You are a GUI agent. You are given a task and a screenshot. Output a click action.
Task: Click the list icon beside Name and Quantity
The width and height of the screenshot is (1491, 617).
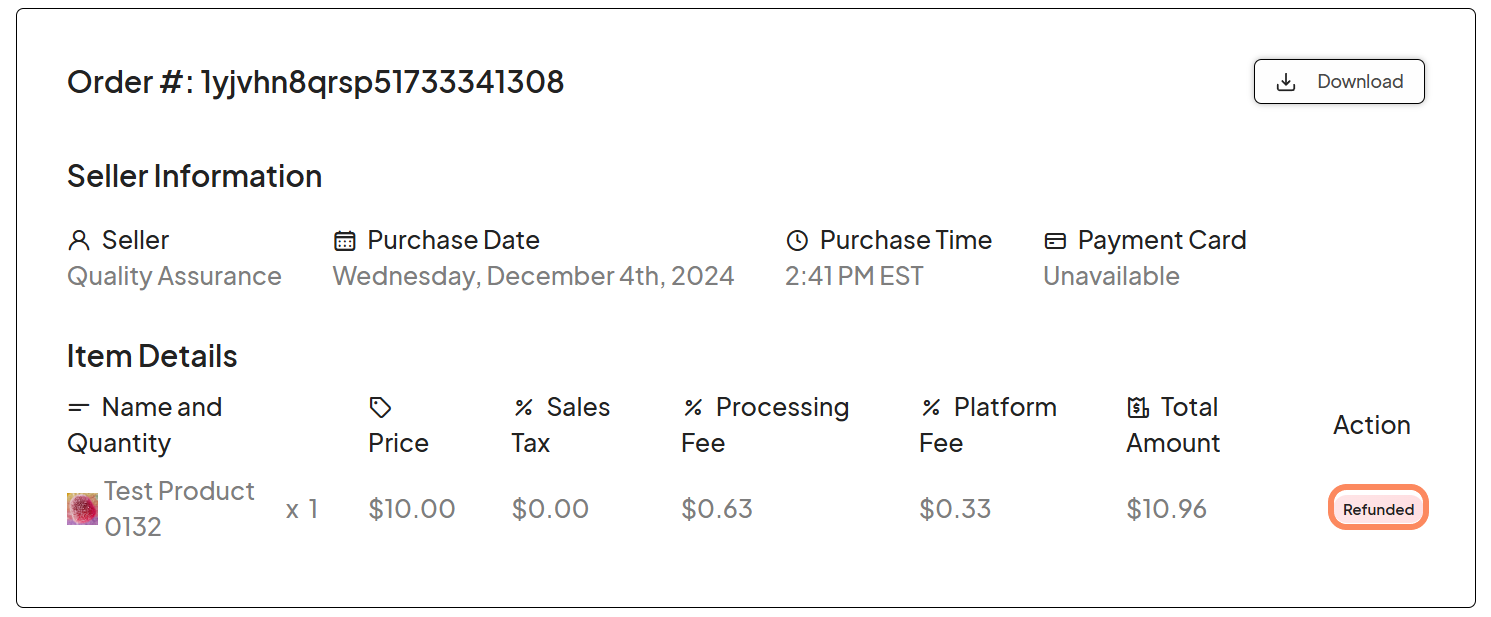tap(78, 407)
